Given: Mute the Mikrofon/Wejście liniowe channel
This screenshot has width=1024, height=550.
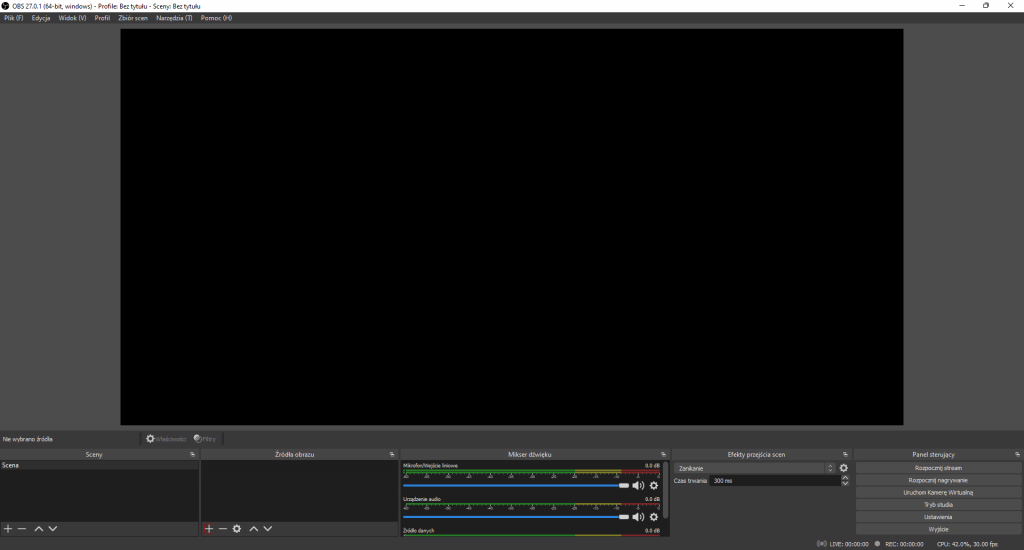Looking at the screenshot, I should (638, 485).
